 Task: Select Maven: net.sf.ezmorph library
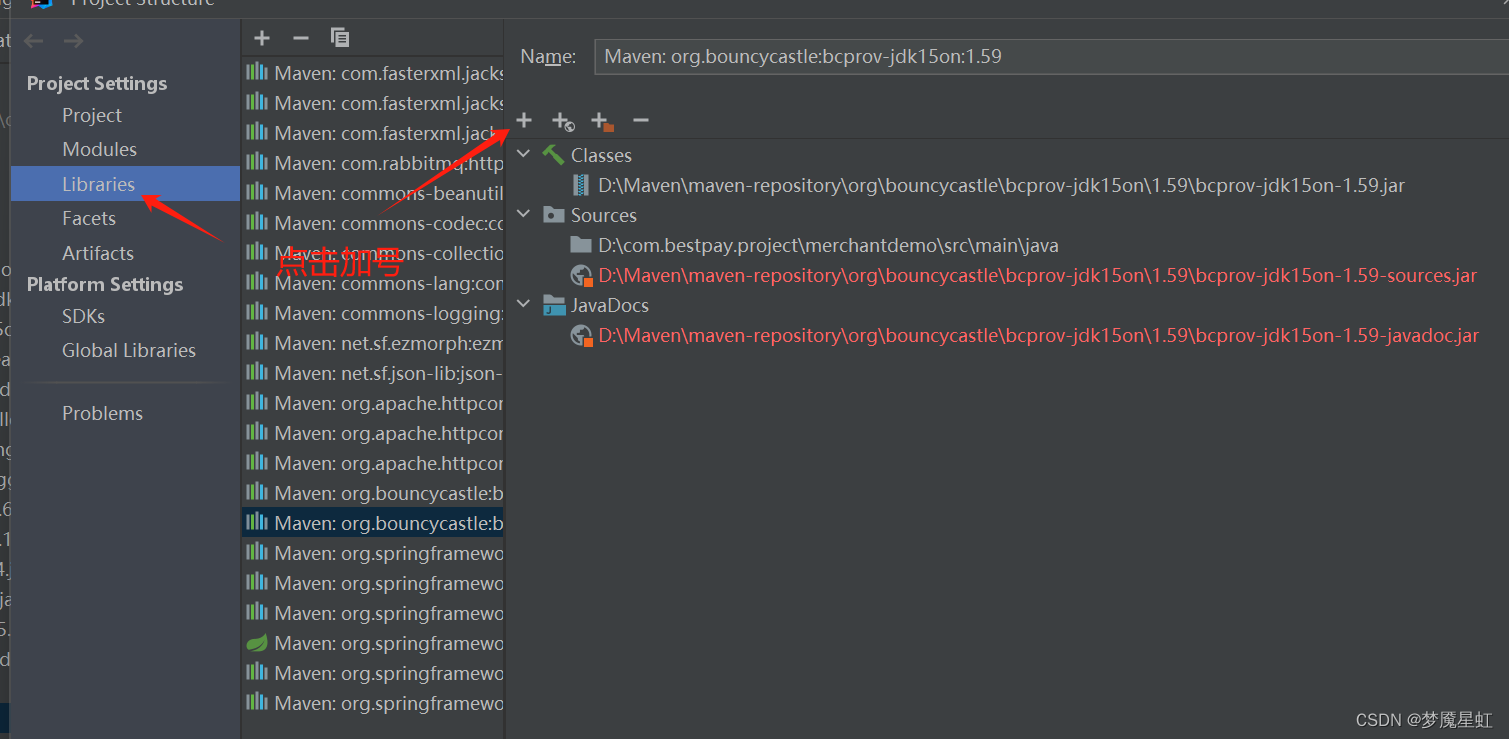(x=373, y=343)
